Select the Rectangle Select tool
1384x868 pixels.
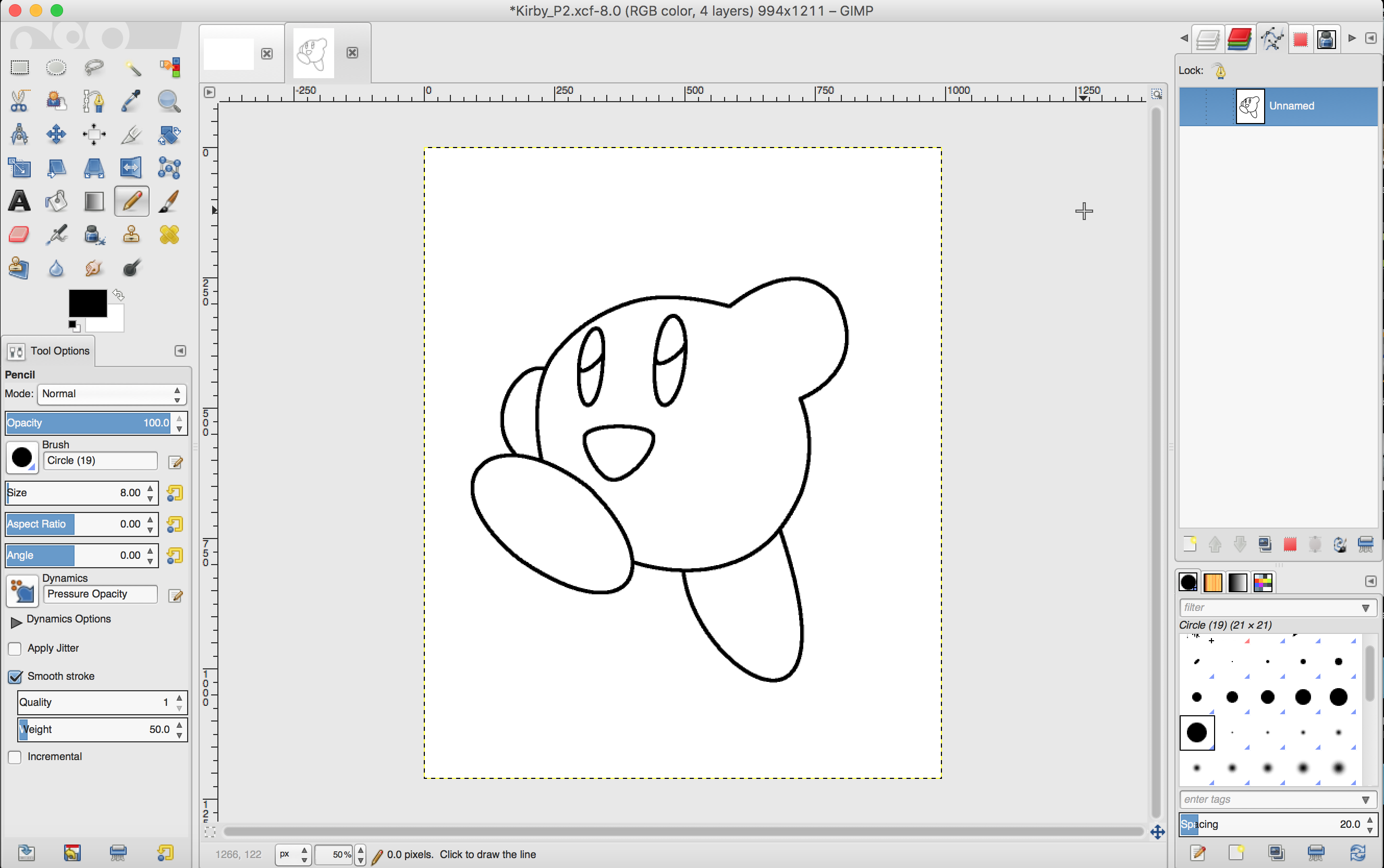click(19, 68)
